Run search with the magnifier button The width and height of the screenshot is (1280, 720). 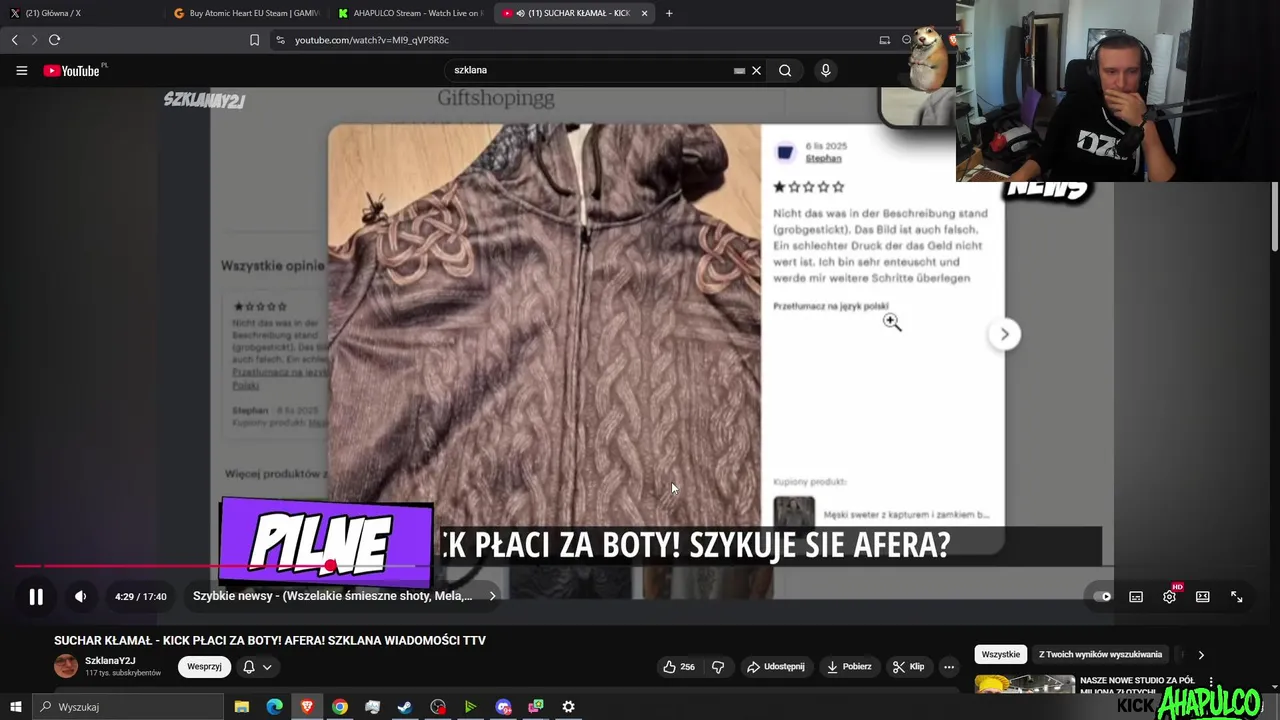pos(785,70)
